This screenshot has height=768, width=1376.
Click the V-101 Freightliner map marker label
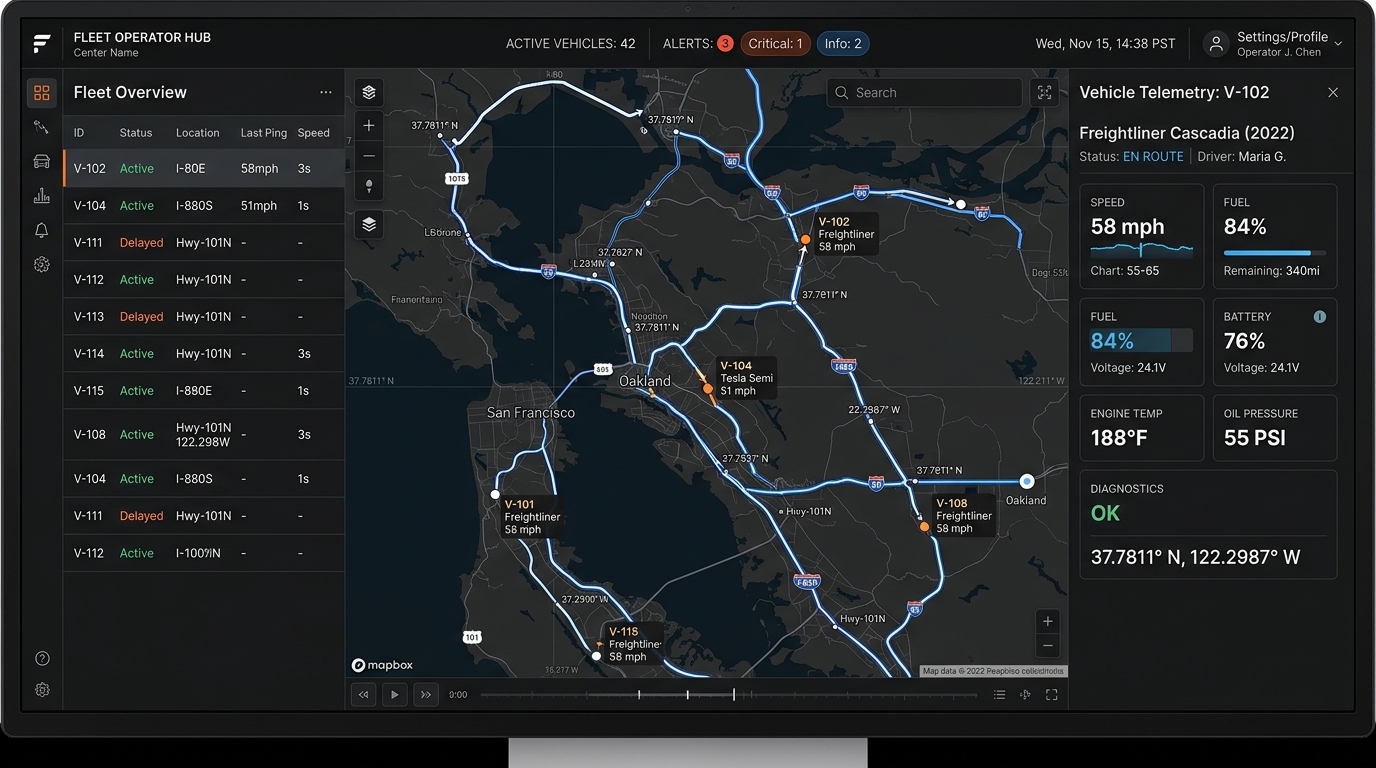532,517
